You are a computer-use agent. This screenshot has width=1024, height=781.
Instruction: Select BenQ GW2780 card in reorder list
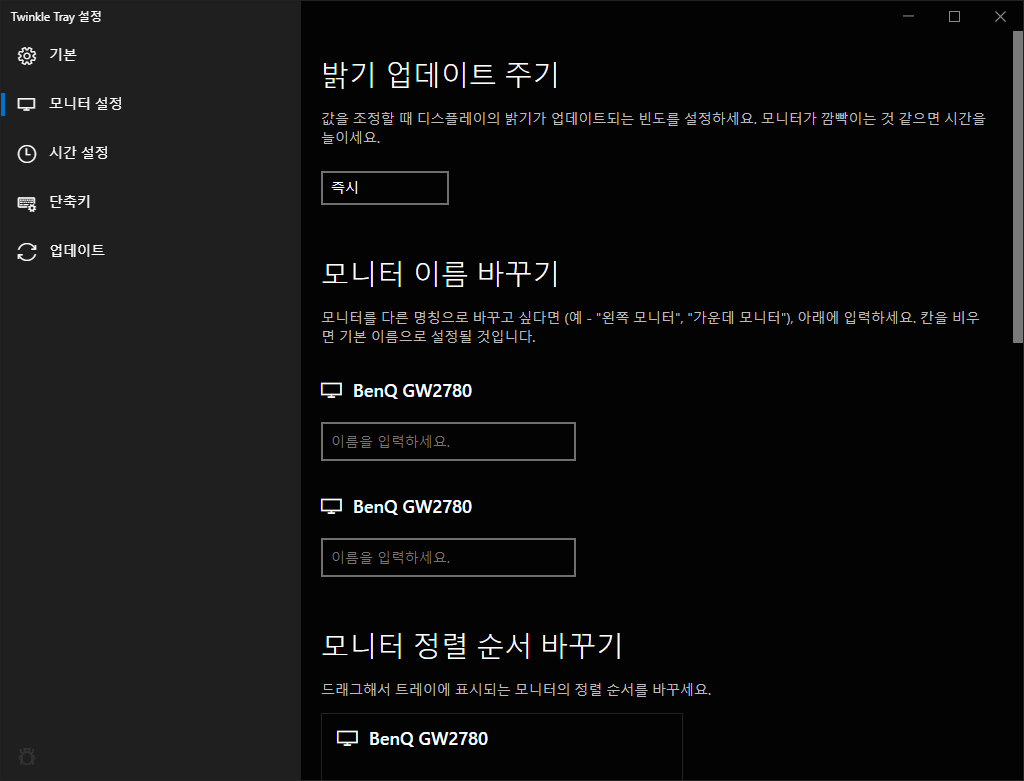click(x=502, y=747)
